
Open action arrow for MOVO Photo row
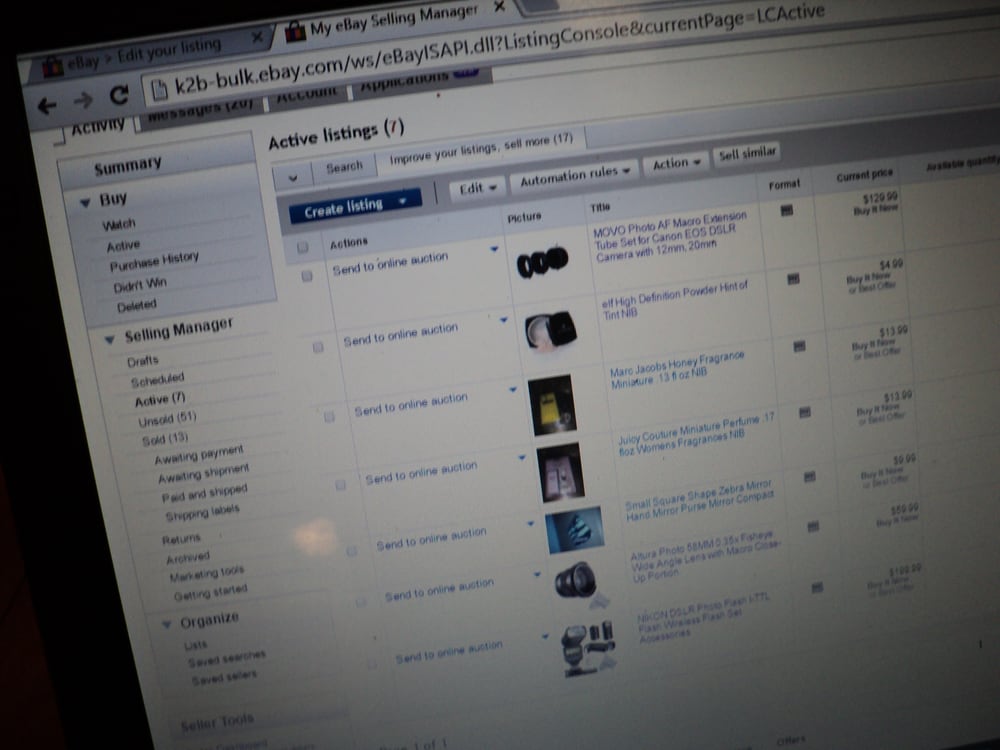pyautogui.click(x=494, y=249)
